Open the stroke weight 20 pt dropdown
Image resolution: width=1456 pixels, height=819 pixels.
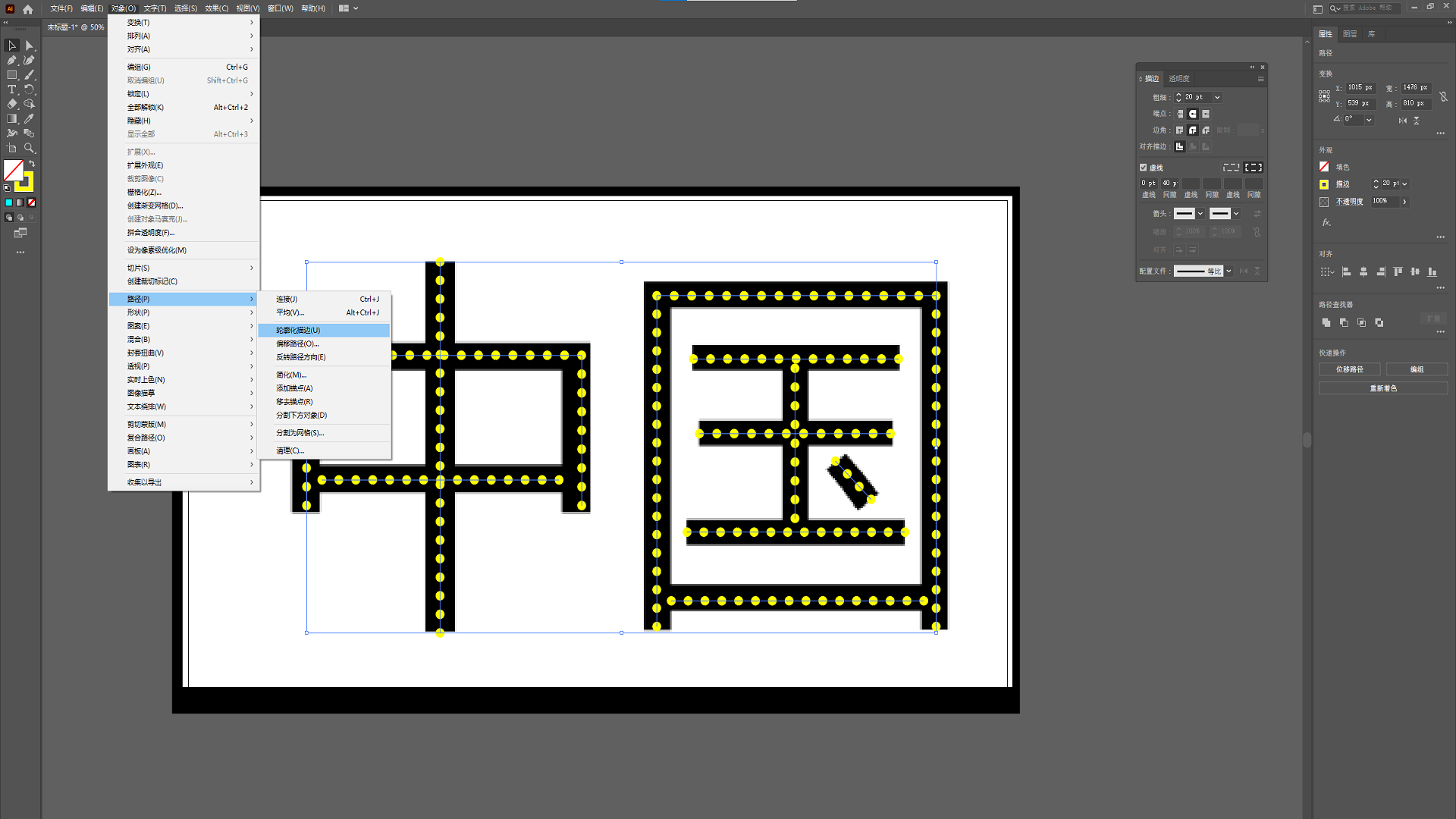click(x=1217, y=97)
